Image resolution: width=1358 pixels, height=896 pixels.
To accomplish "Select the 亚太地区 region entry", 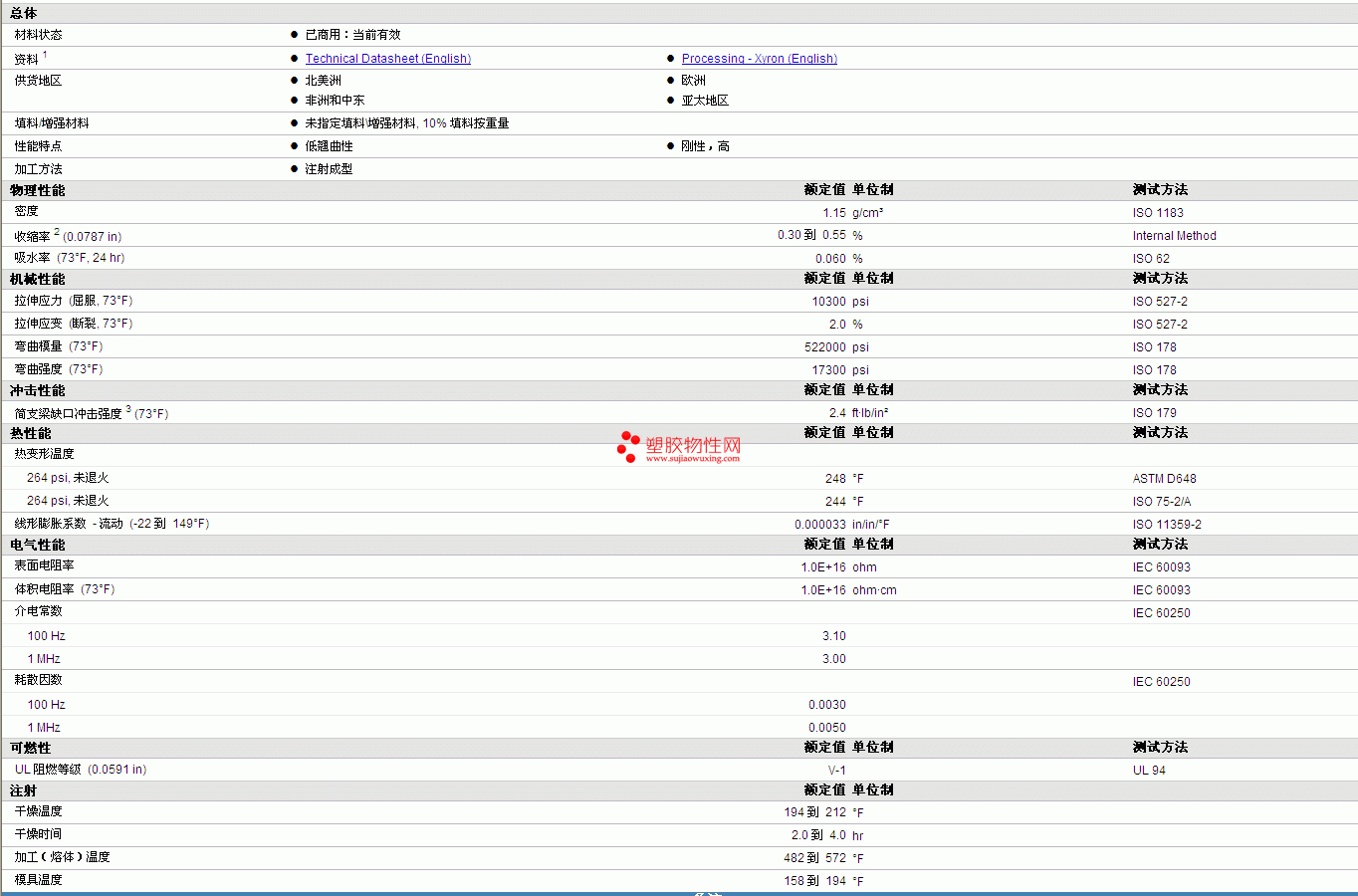I will point(706,101).
